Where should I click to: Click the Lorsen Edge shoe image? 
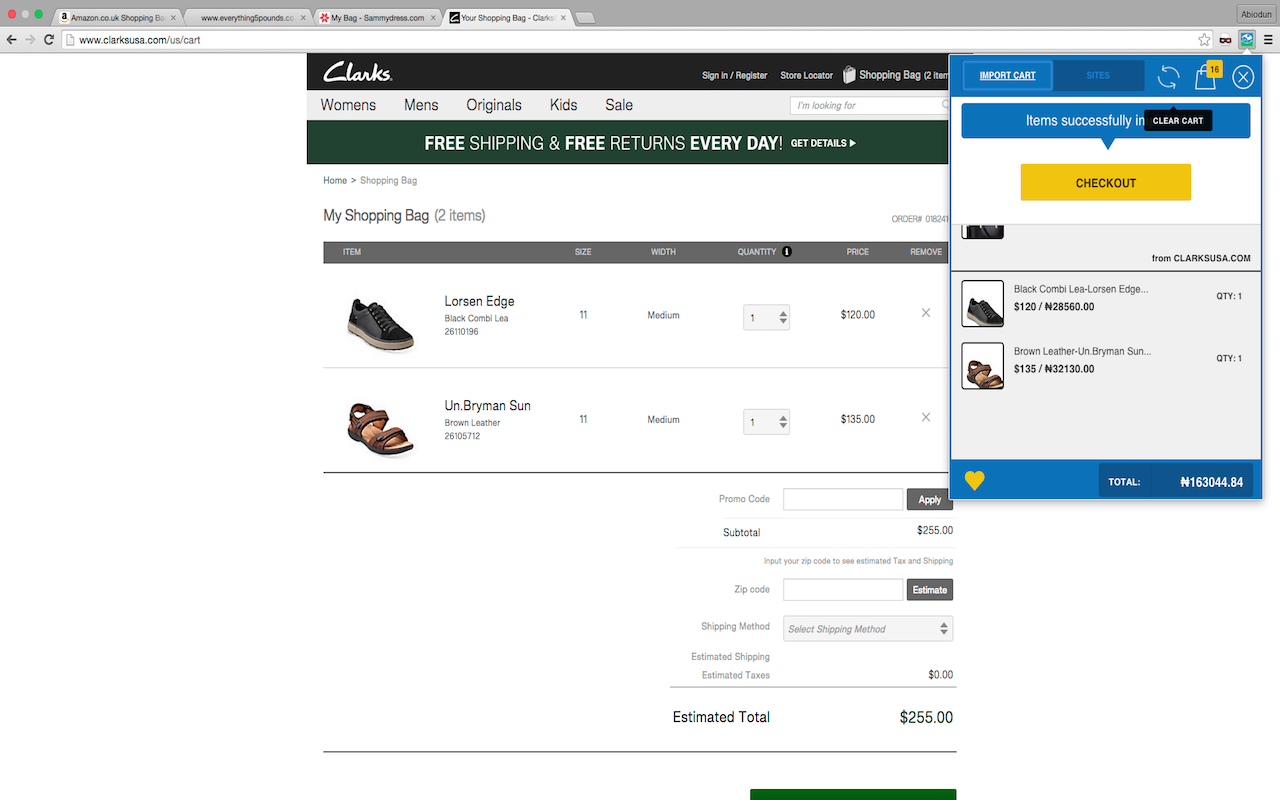381,321
